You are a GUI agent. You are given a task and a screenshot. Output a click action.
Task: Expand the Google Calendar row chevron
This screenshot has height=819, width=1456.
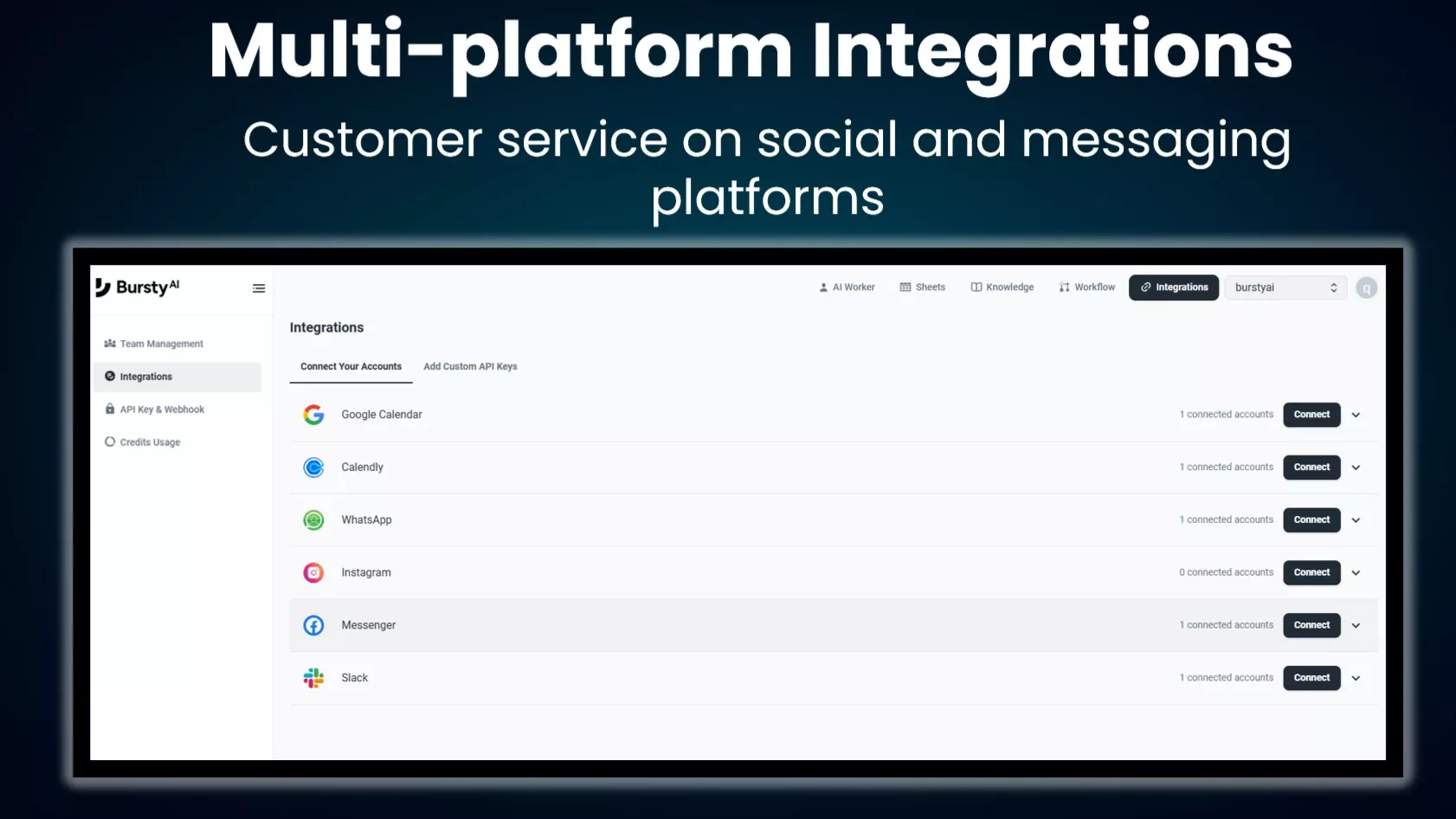1356,415
